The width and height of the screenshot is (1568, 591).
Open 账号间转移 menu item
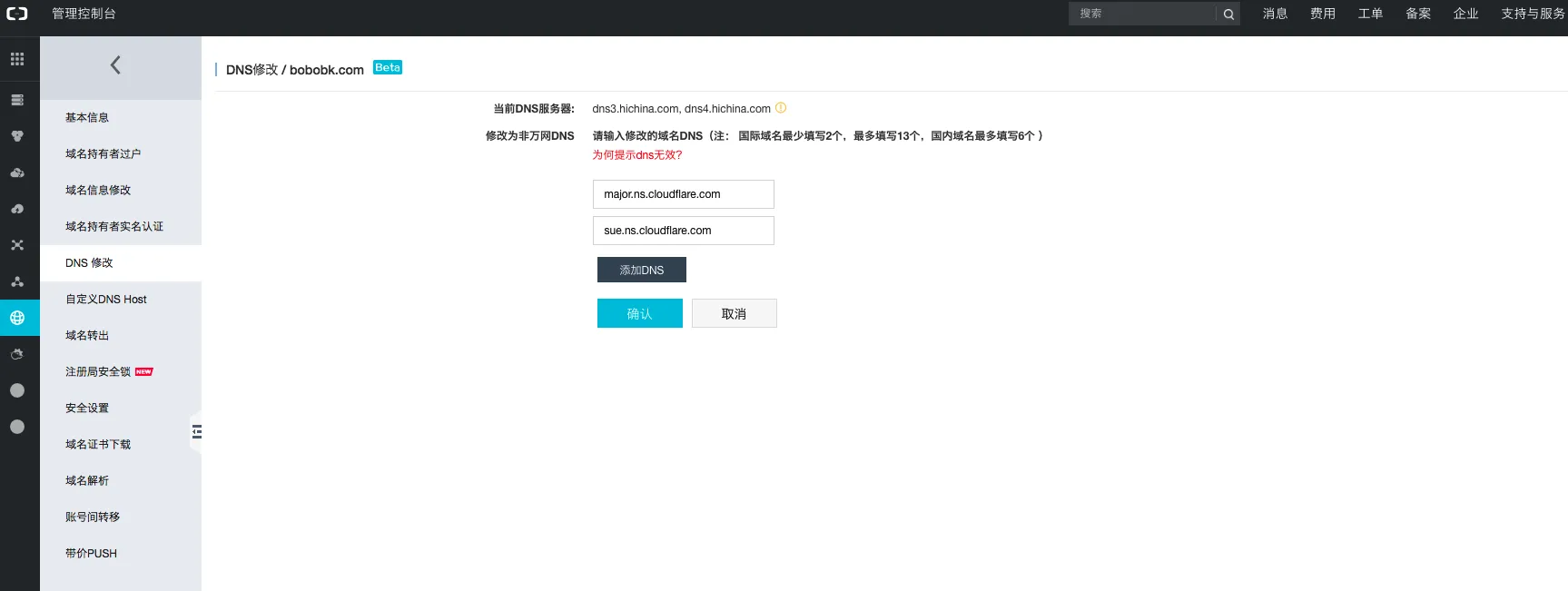[121, 517]
